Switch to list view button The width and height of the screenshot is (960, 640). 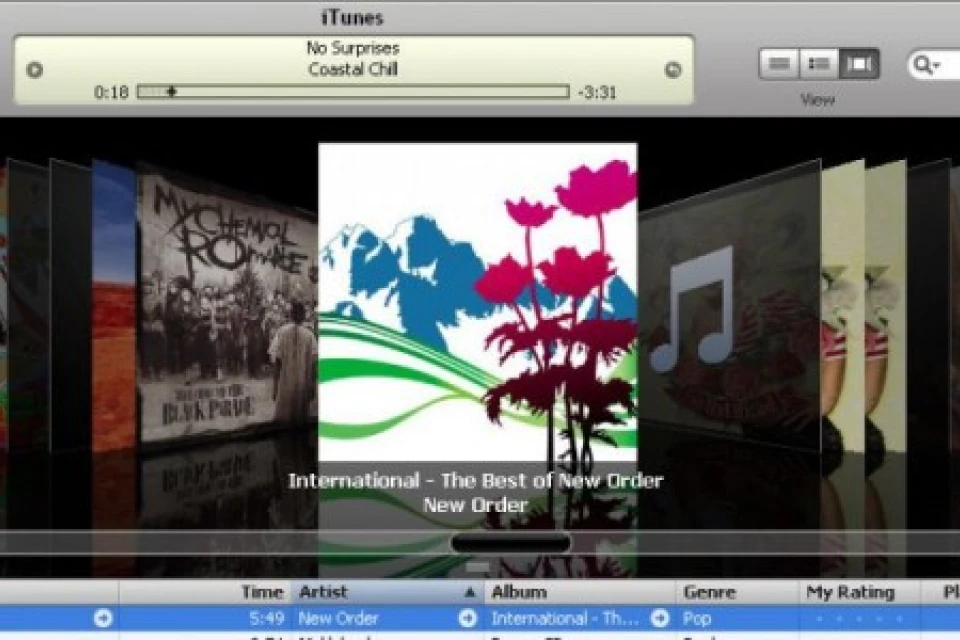tap(779, 64)
